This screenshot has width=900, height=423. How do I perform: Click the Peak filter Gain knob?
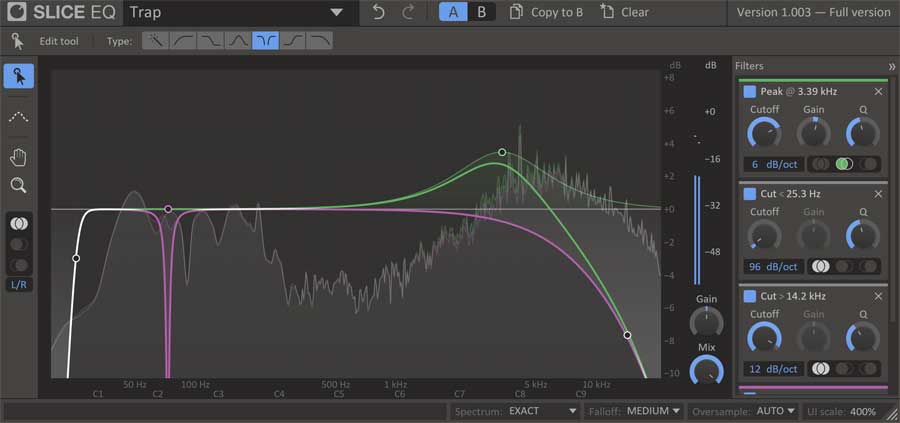(x=813, y=134)
